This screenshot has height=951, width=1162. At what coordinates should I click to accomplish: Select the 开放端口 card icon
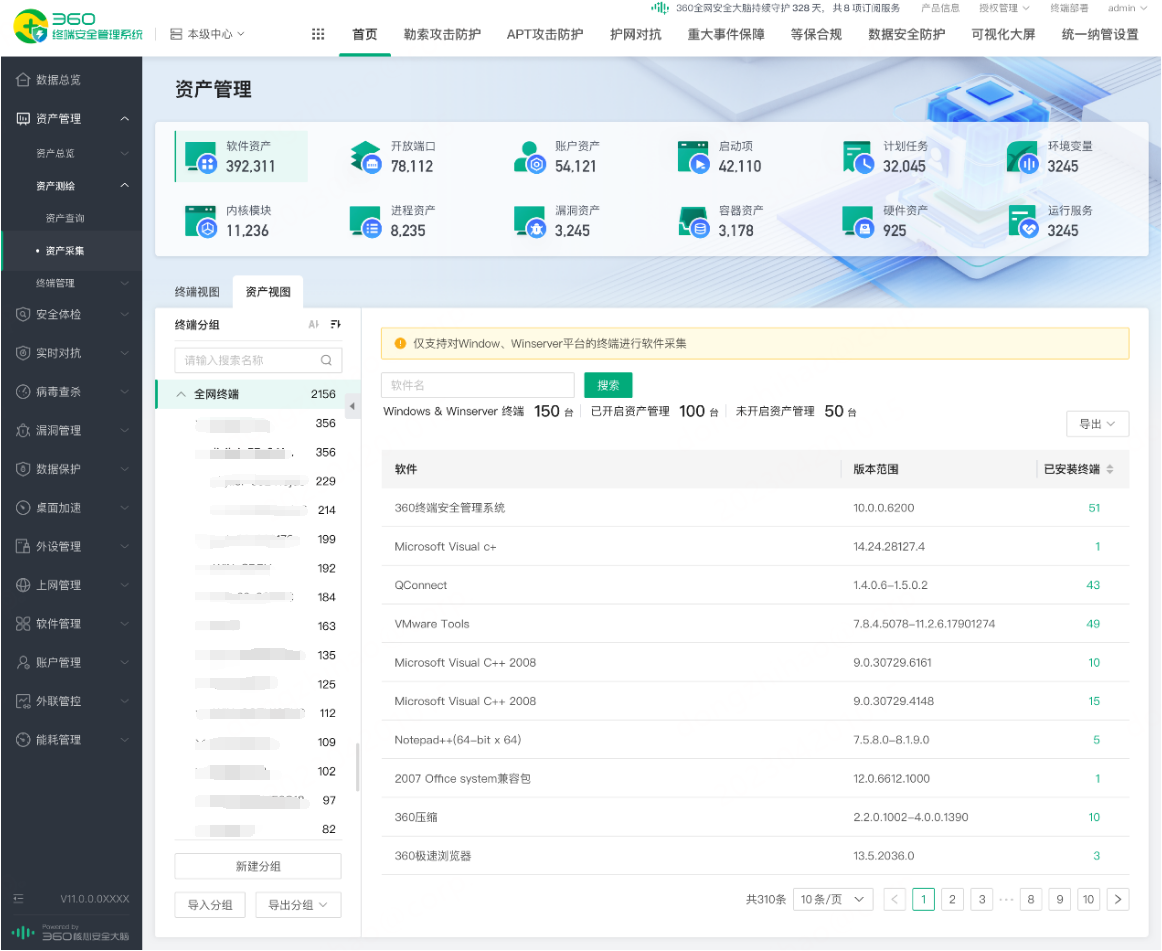365,156
